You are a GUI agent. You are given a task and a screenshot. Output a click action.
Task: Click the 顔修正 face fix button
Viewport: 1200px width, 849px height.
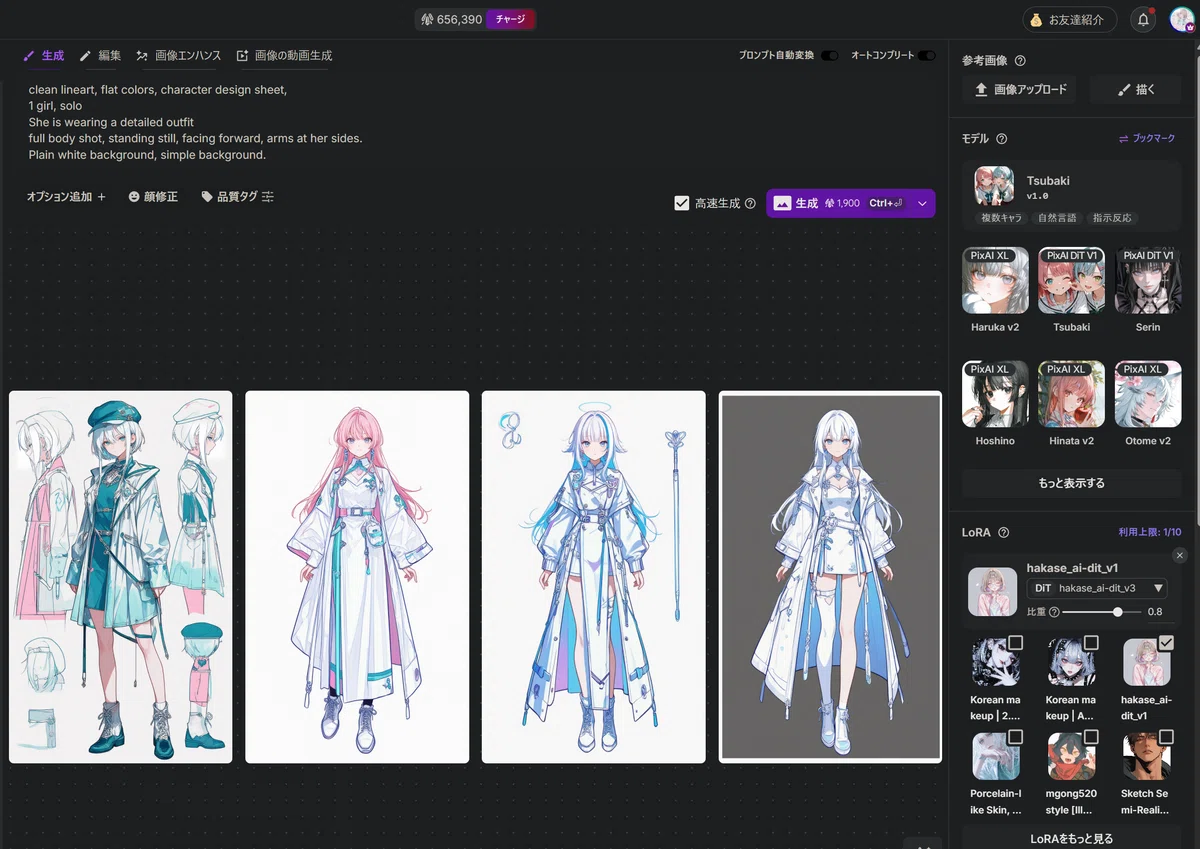click(153, 197)
